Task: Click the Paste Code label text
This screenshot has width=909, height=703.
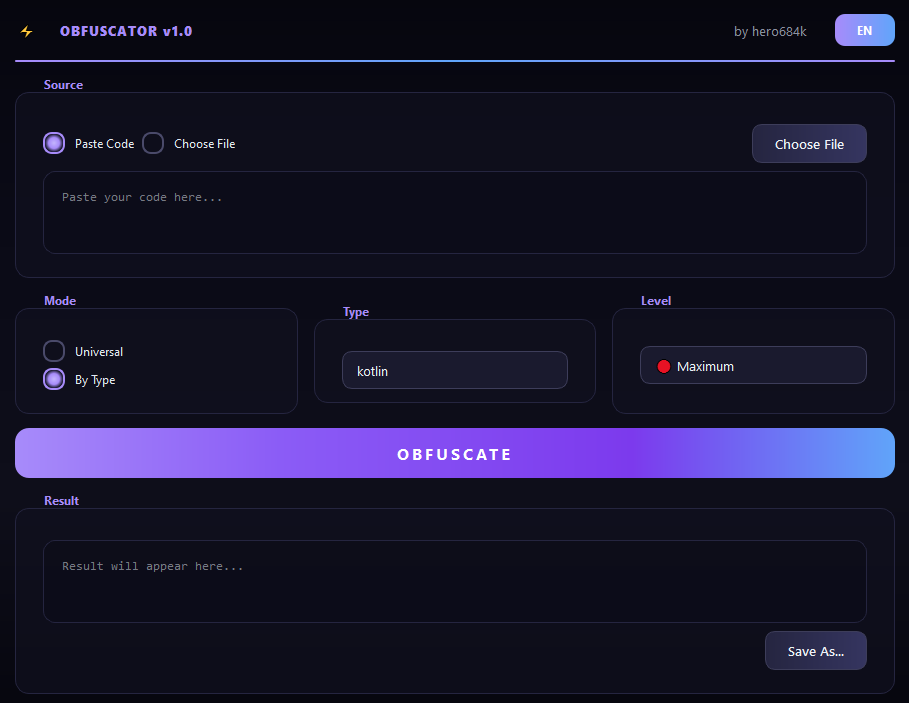Action: [104, 144]
